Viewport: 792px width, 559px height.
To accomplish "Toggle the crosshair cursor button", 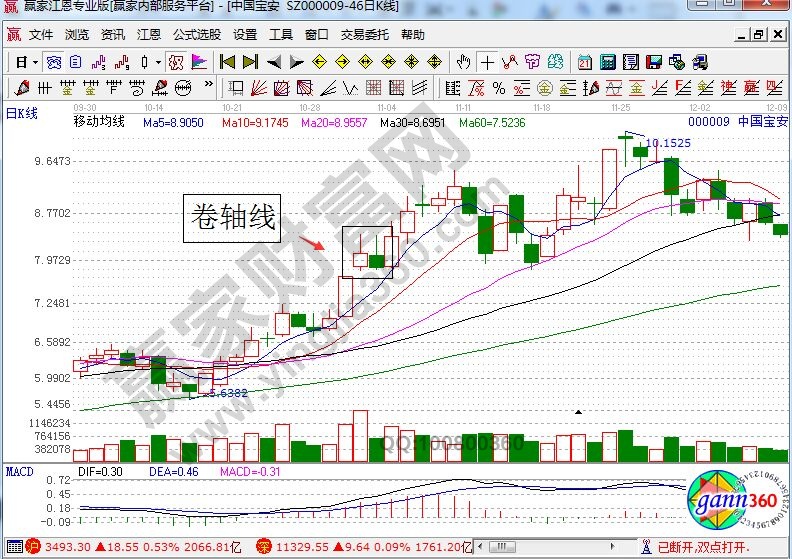I will click(487, 62).
